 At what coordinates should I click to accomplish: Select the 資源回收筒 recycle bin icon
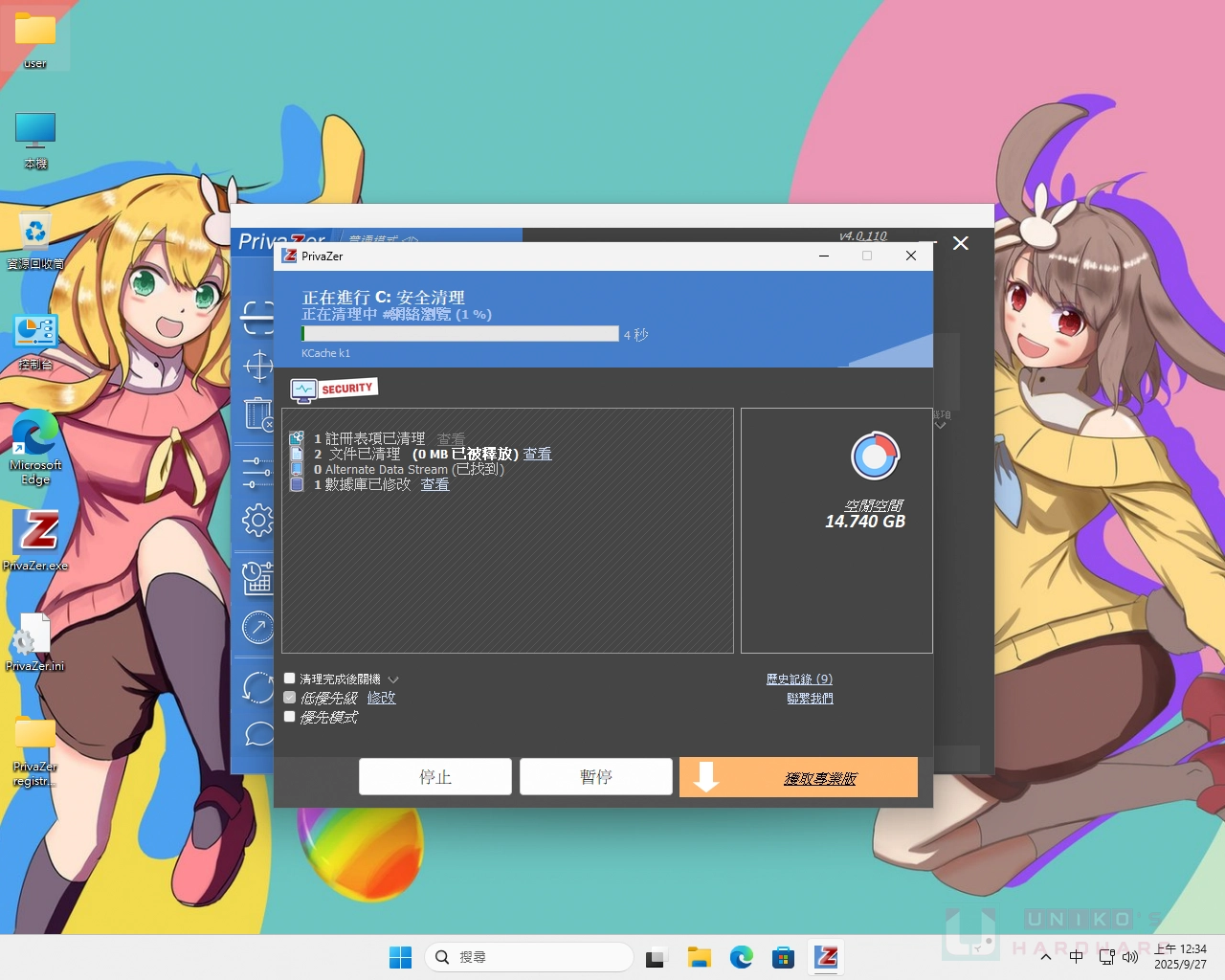coord(35,240)
